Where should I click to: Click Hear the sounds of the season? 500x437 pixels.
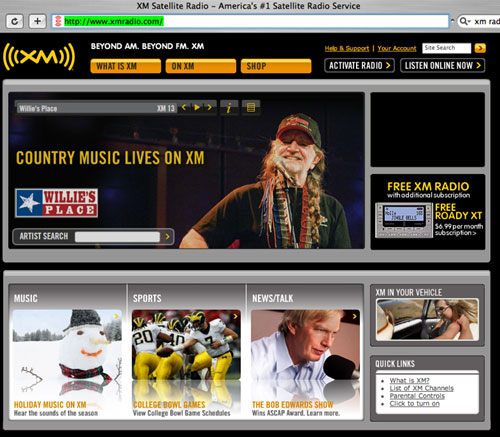(x=56, y=413)
